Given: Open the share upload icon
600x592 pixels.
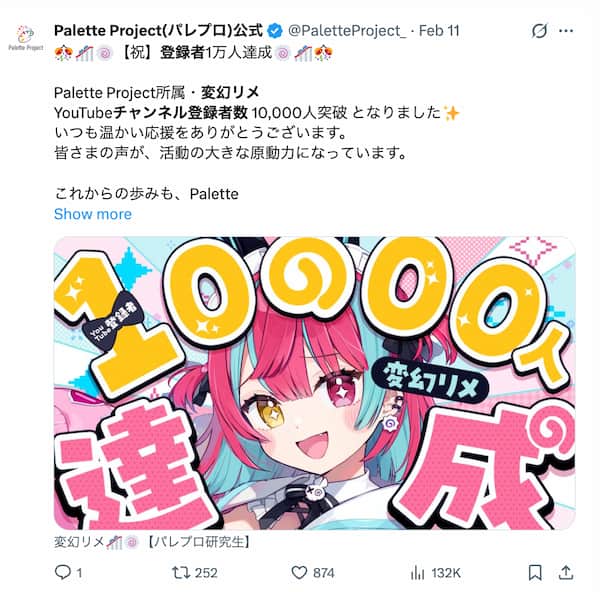Looking at the screenshot, I should click(x=566, y=572).
